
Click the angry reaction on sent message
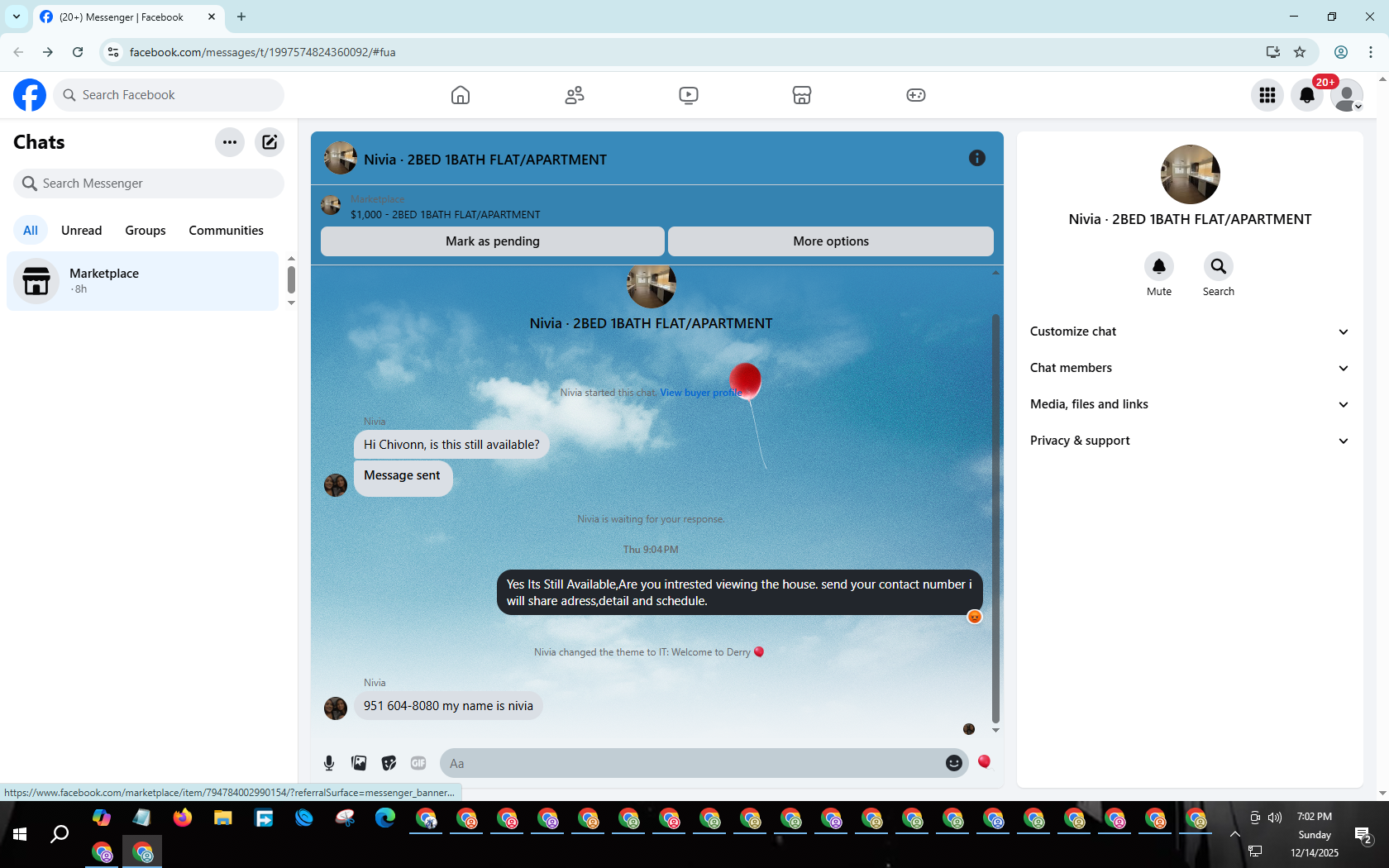975,617
